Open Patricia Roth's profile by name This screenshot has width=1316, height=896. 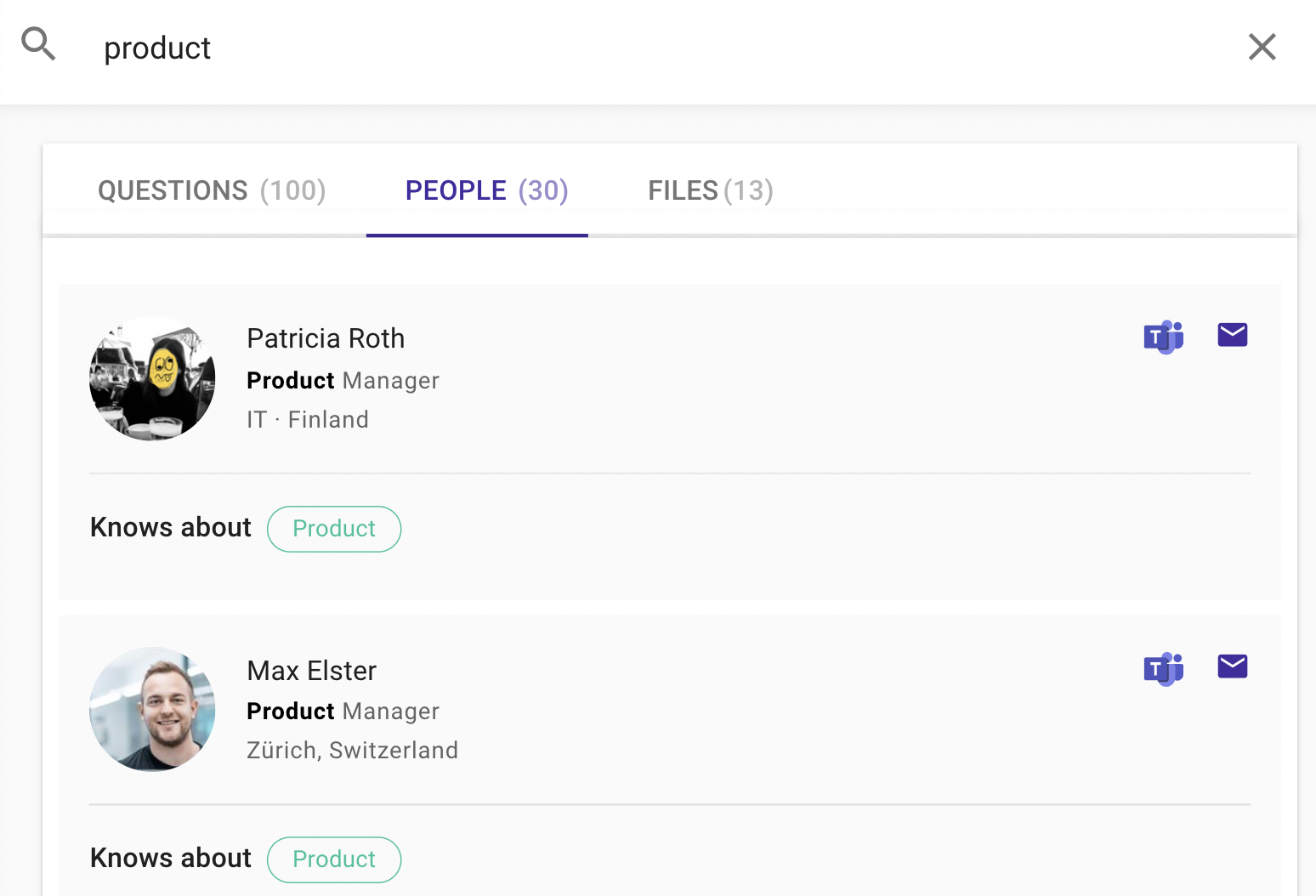326,338
